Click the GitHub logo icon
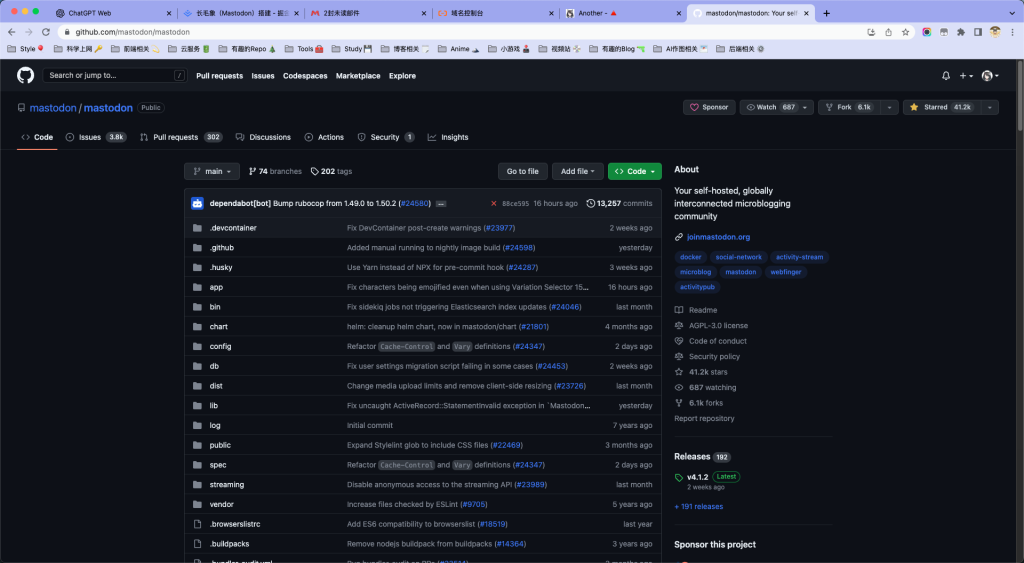The width and height of the screenshot is (1024, 563). click(25, 76)
